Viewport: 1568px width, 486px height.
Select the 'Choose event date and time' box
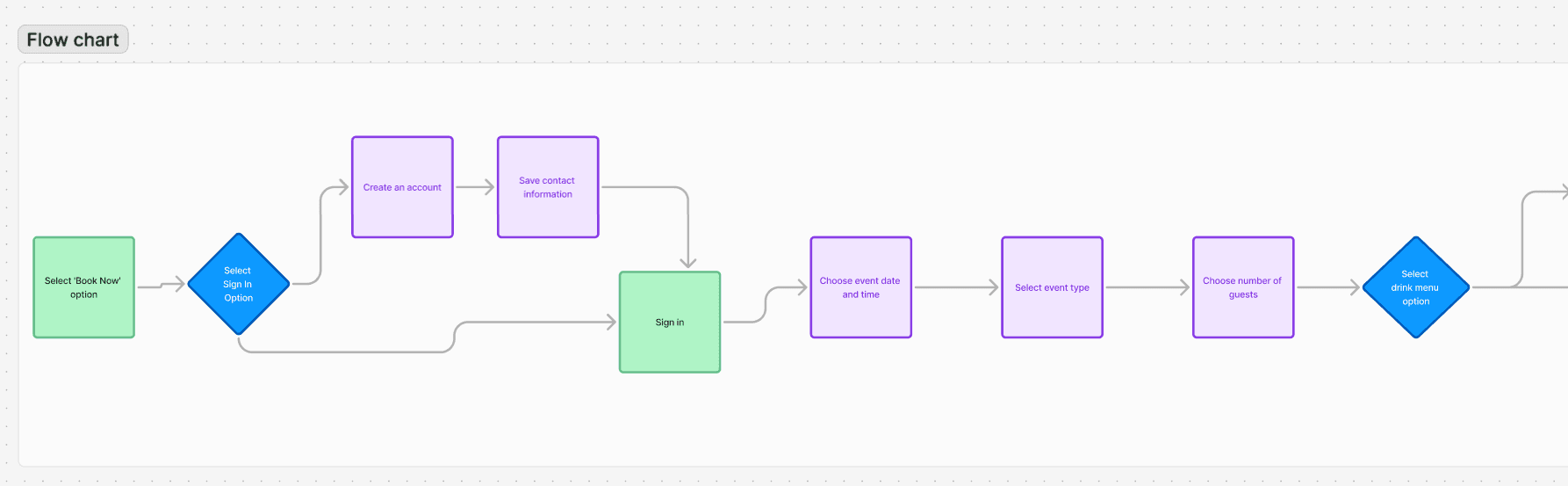[x=861, y=287]
